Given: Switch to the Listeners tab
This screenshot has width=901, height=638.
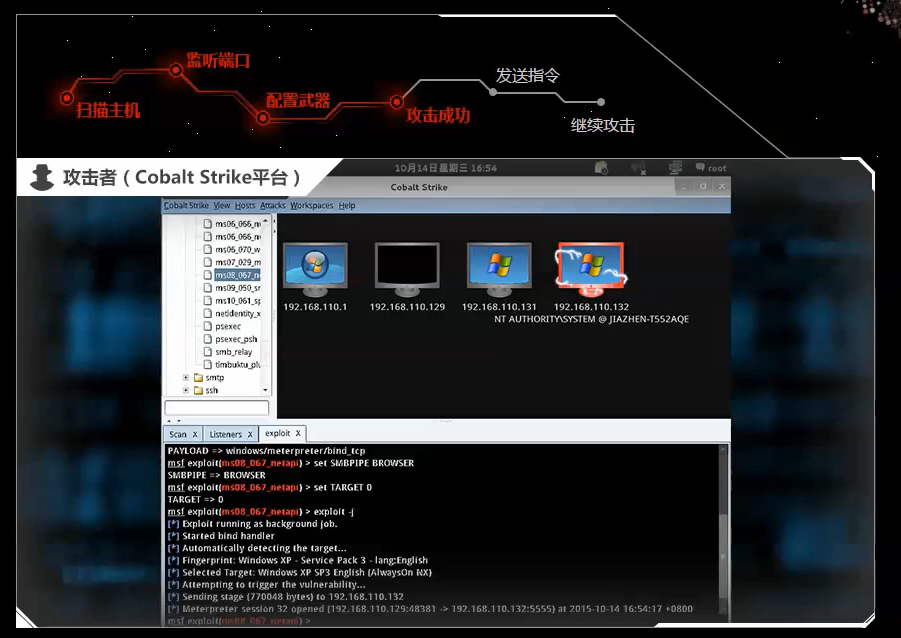Looking at the screenshot, I should (225, 435).
